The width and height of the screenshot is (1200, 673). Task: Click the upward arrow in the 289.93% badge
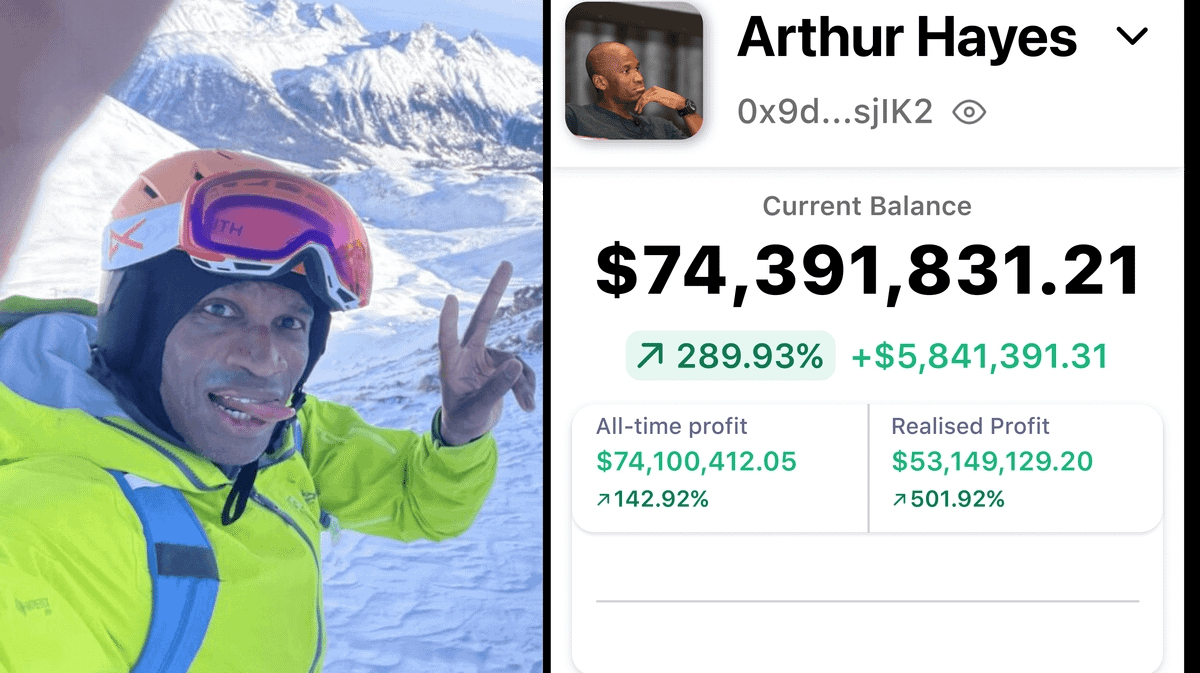tap(651, 356)
